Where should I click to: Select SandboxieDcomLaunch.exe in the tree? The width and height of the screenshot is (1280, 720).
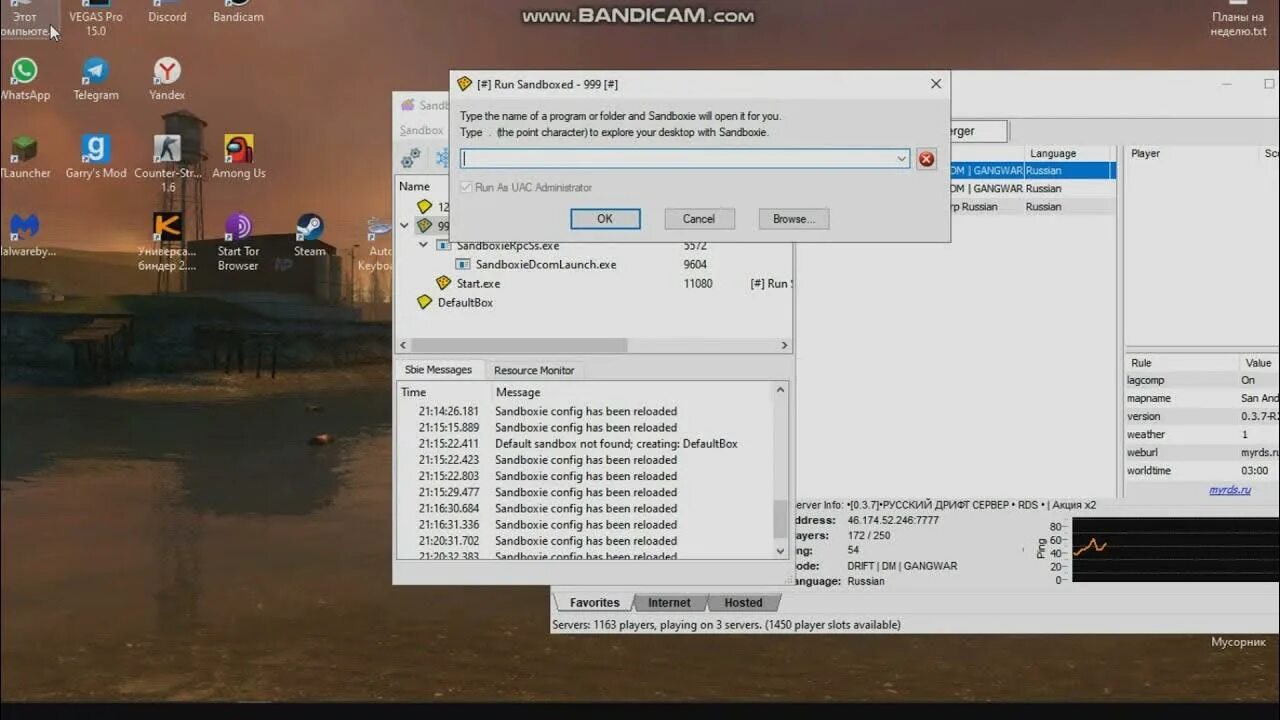coord(545,264)
